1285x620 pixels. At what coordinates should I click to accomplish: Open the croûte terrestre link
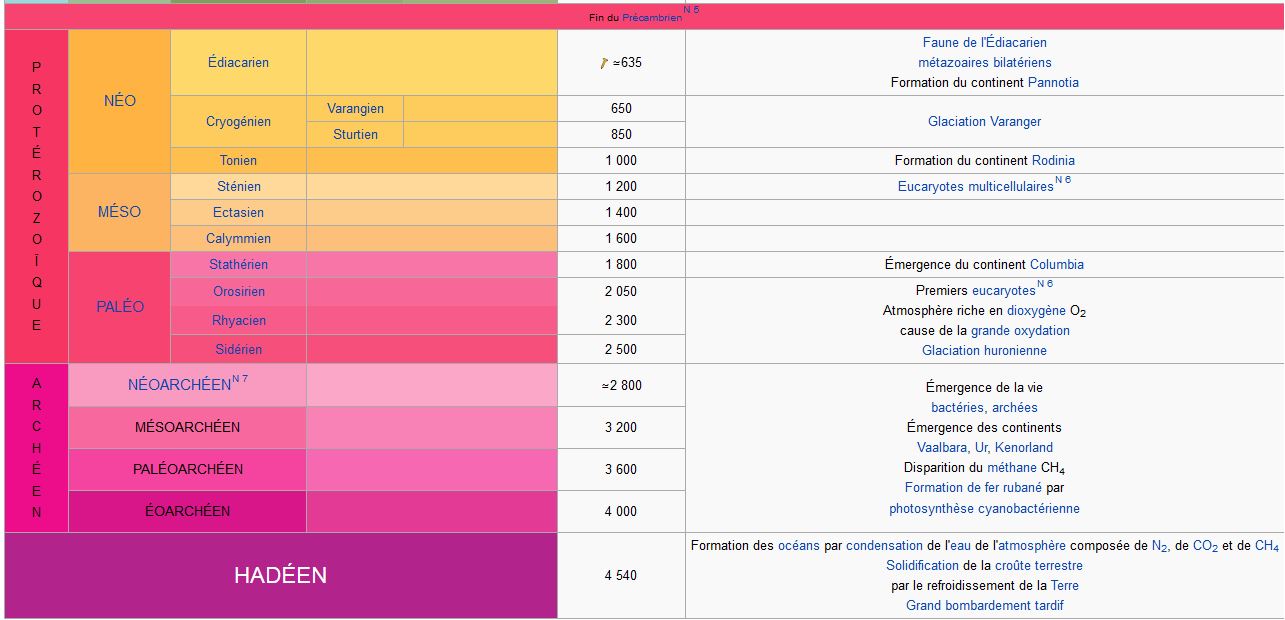pos(1039,565)
